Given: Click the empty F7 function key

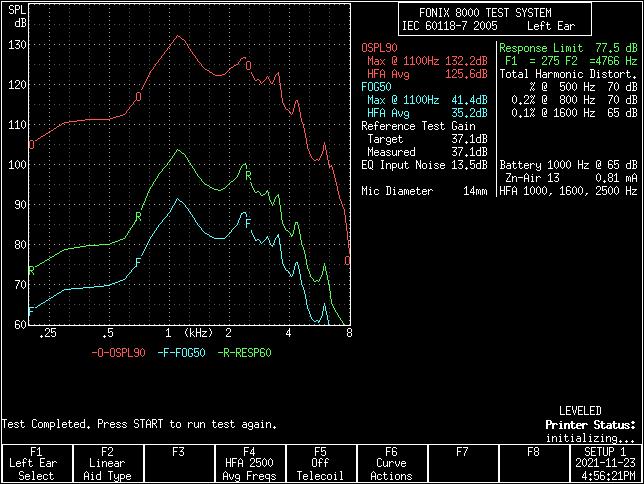Looking at the screenshot, I should 462,464.
